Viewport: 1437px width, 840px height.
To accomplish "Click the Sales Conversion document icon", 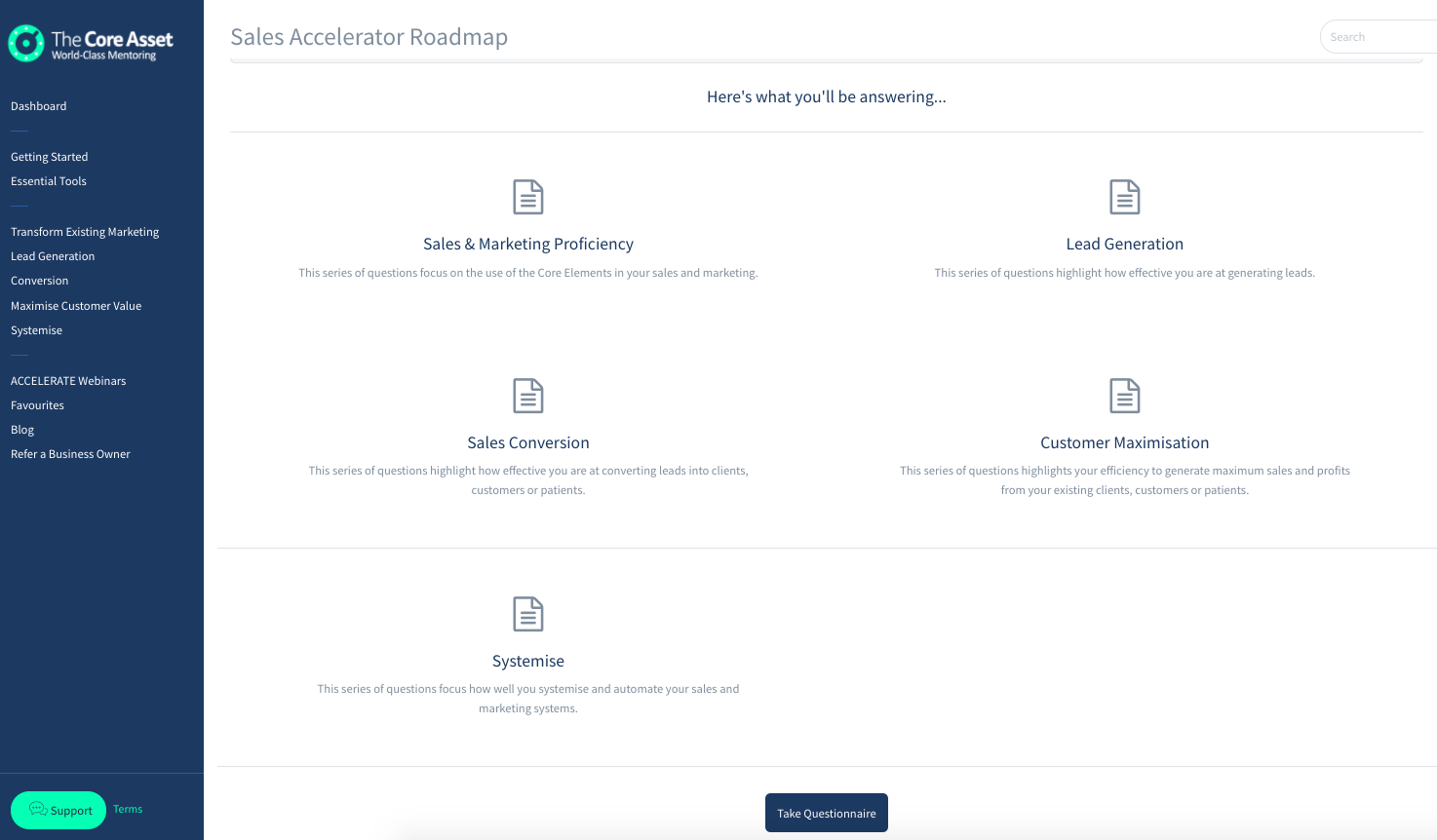I will click(527, 396).
